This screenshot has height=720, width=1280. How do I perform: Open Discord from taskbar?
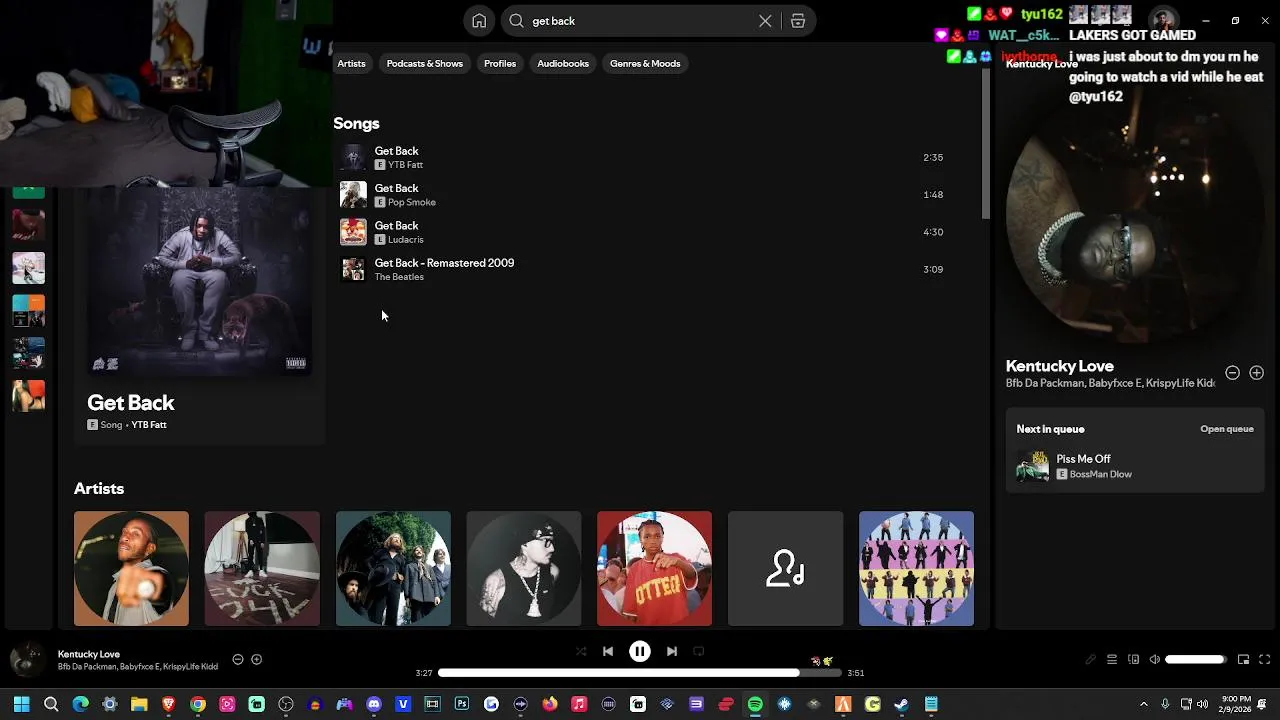pos(374,704)
